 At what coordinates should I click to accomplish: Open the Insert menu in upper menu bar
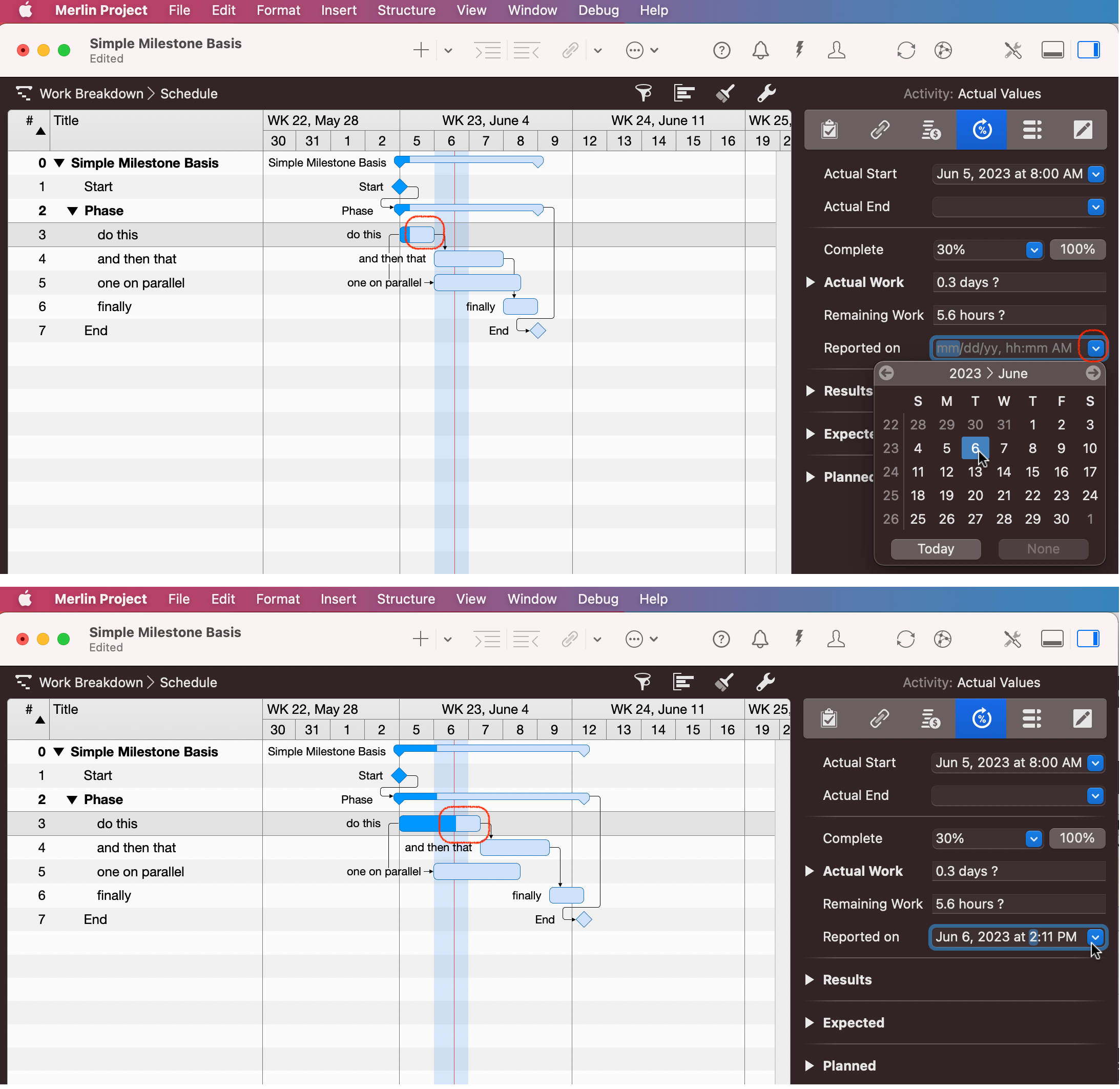click(340, 10)
